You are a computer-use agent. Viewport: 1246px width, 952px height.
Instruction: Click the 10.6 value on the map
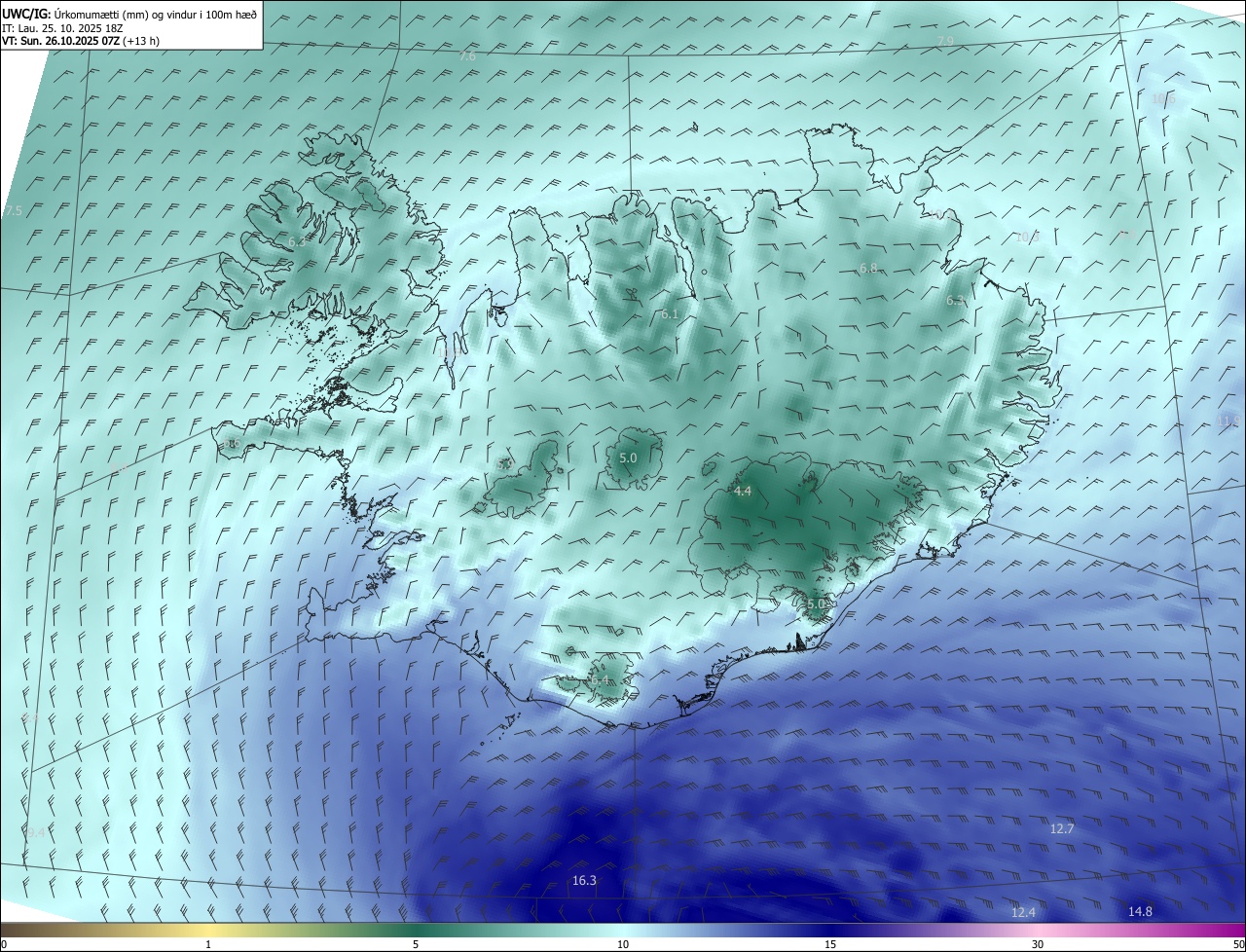tap(1162, 99)
